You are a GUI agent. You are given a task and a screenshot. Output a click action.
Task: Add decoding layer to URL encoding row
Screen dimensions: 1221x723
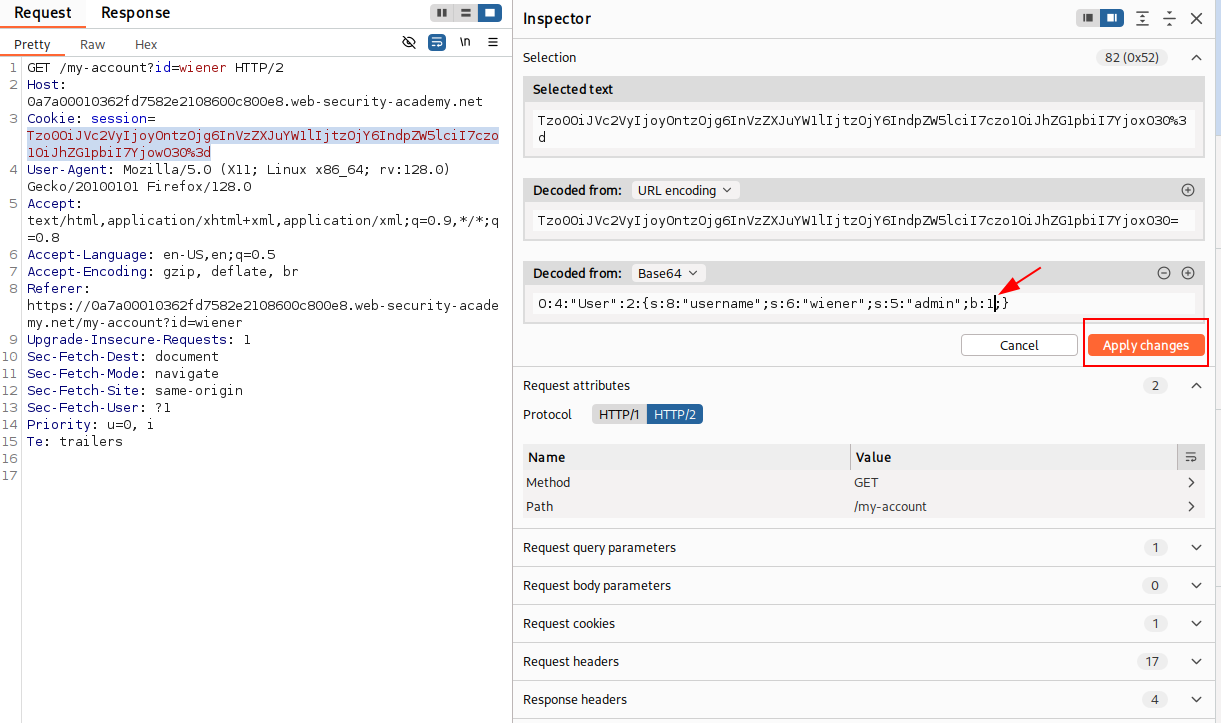click(x=1188, y=190)
